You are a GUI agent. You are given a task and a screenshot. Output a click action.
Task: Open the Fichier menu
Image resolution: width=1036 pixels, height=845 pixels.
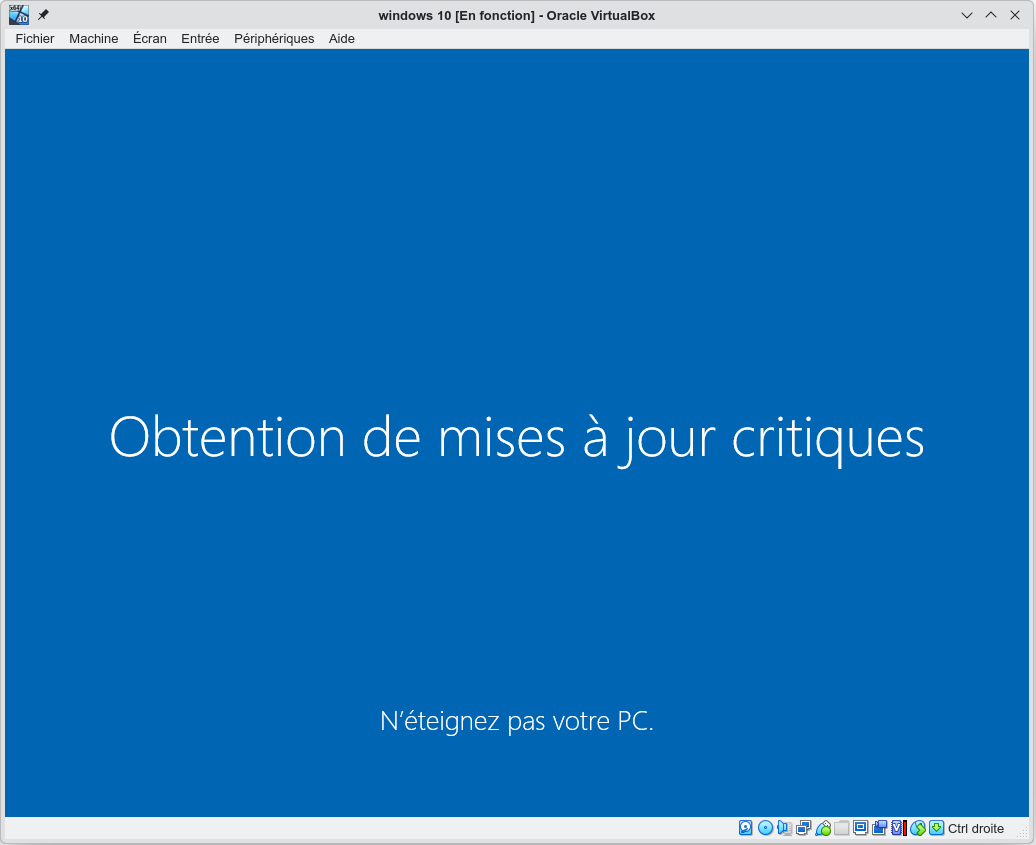coord(35,39)
